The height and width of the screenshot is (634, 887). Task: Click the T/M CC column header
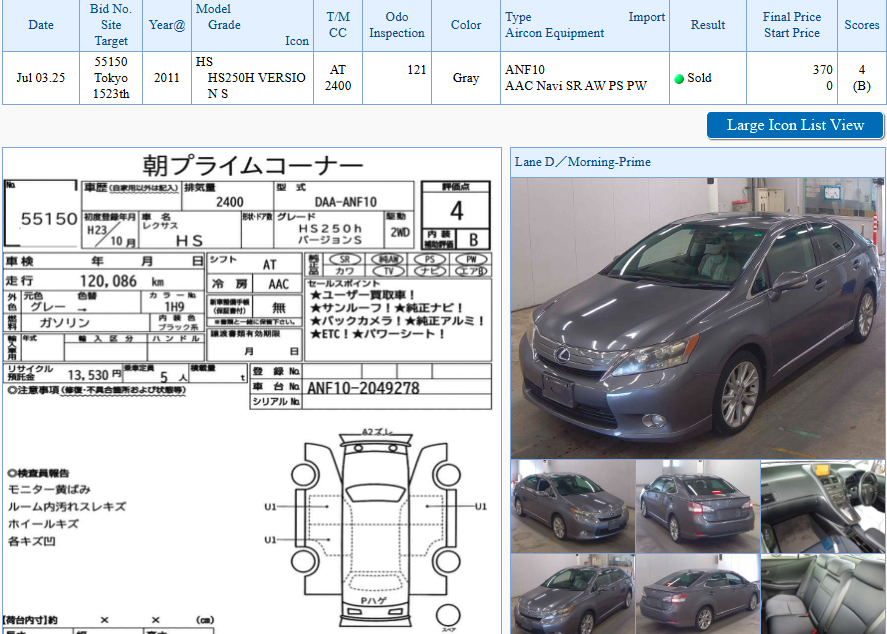[x=338, y=25]
